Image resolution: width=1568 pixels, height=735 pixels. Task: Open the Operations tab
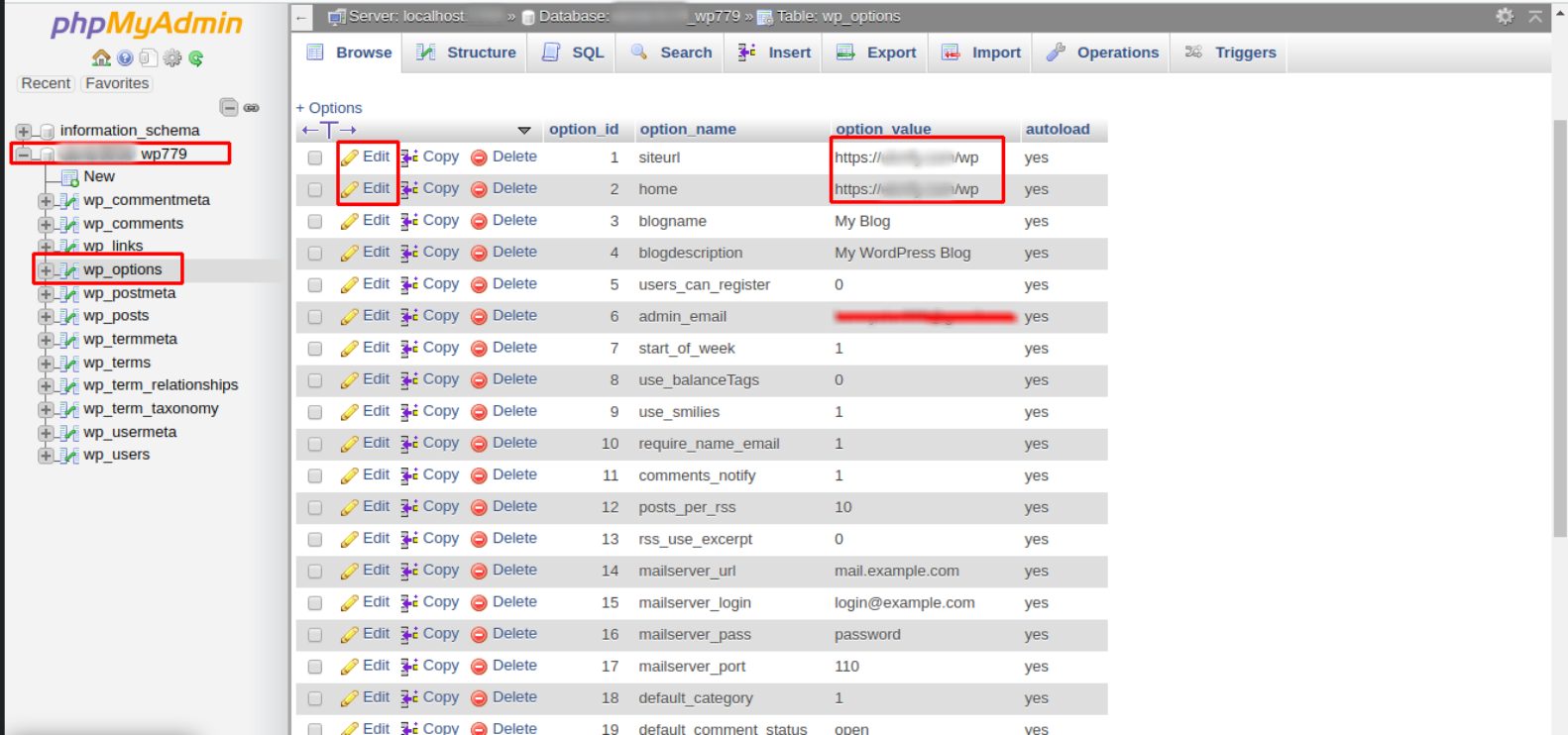(1102, 52)
